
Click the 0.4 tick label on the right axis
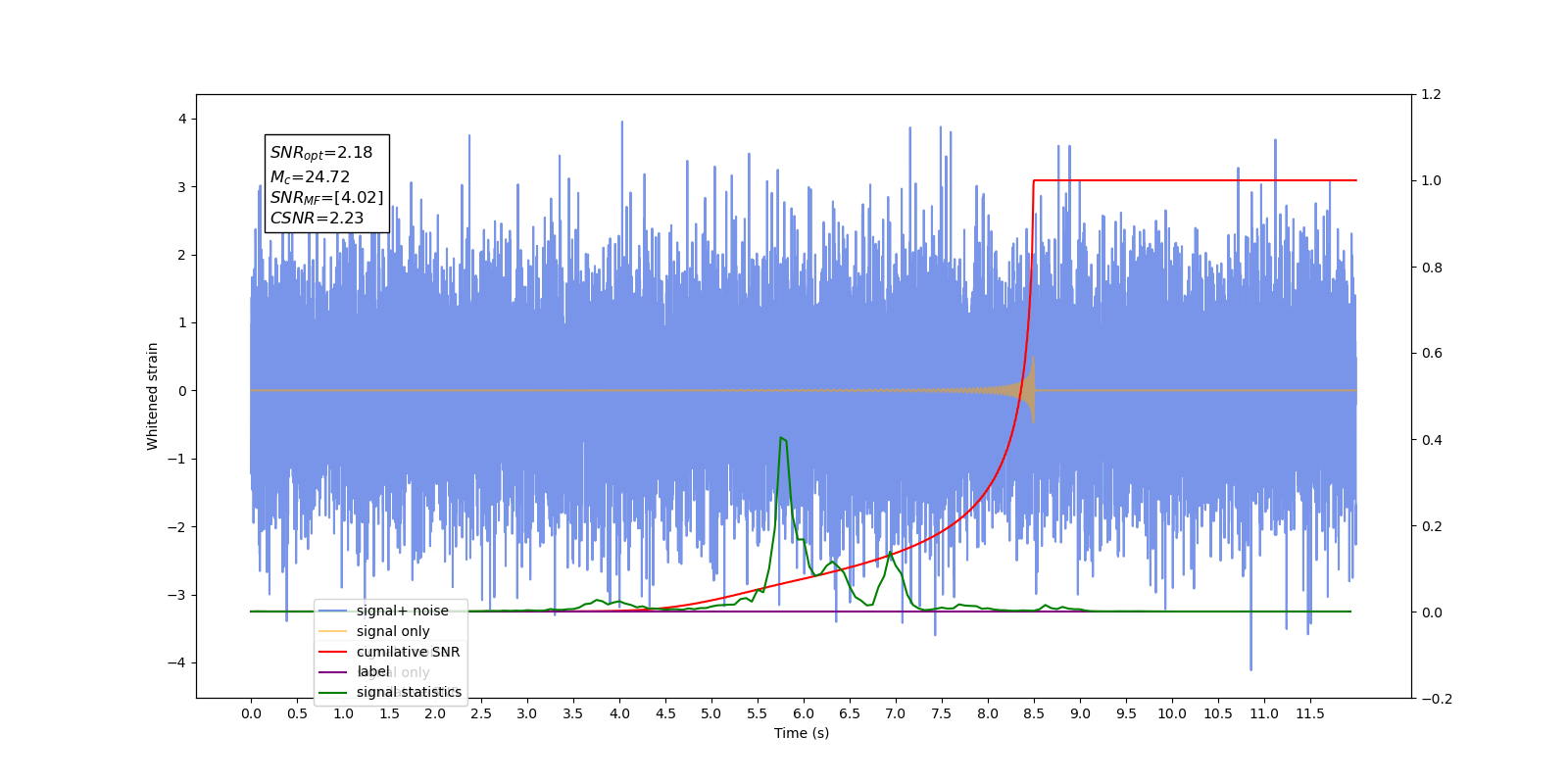coord(1432,440)
